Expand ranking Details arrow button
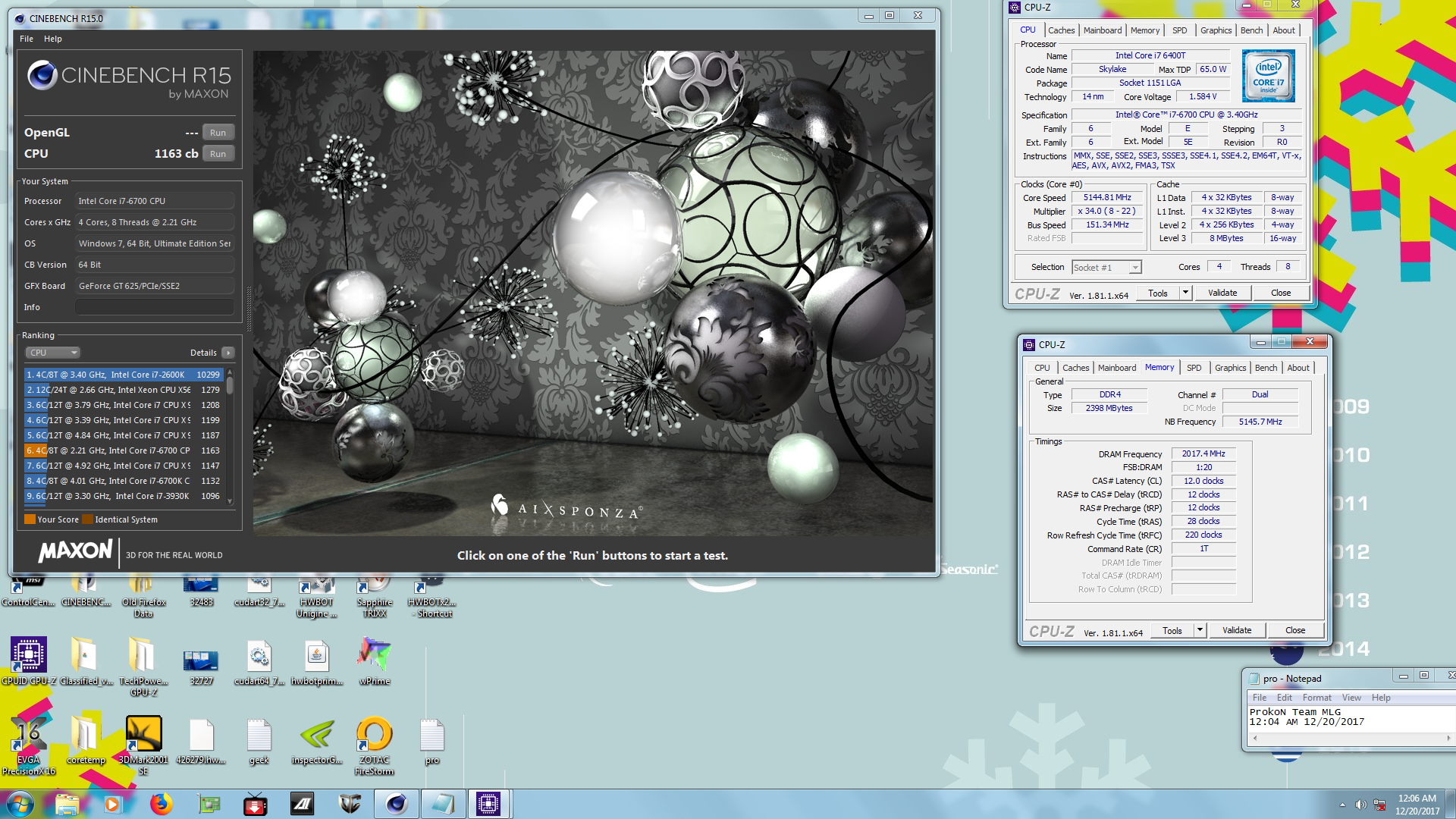The image size is (1456, 819). (228, 353)
